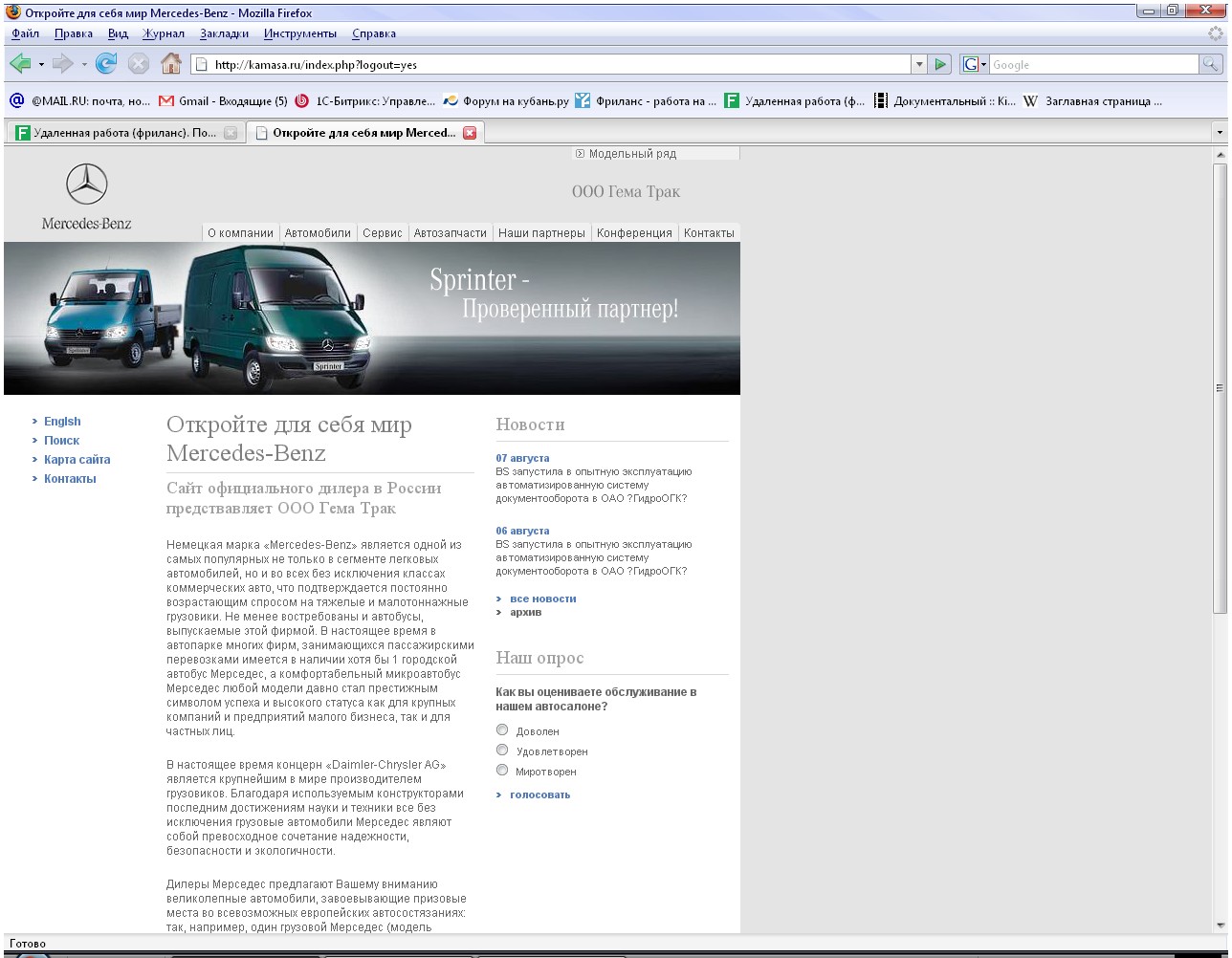Select the "Доволен" radio button
Viewport: 1232px width, 958px height.
tap(502, 730)
